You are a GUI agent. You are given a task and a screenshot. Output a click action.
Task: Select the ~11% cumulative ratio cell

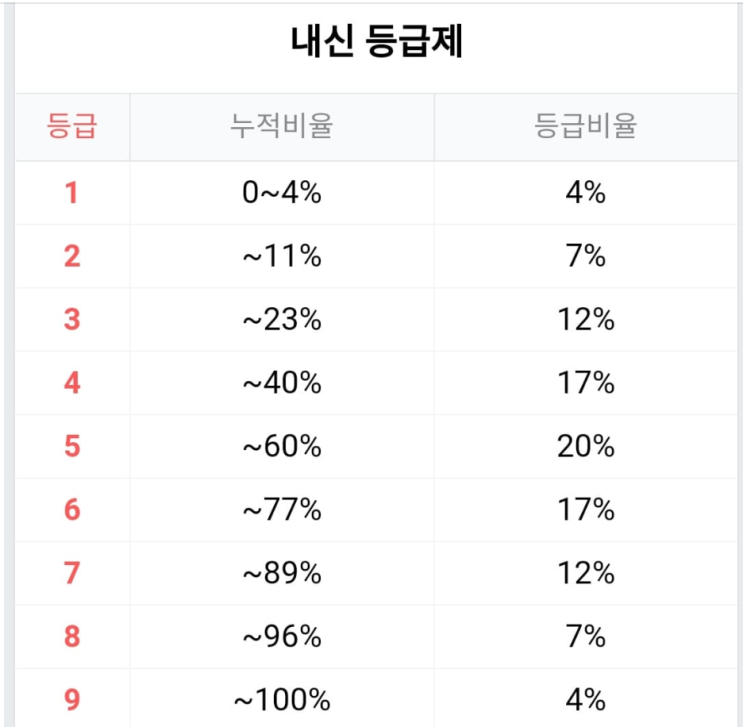[282, 256]
